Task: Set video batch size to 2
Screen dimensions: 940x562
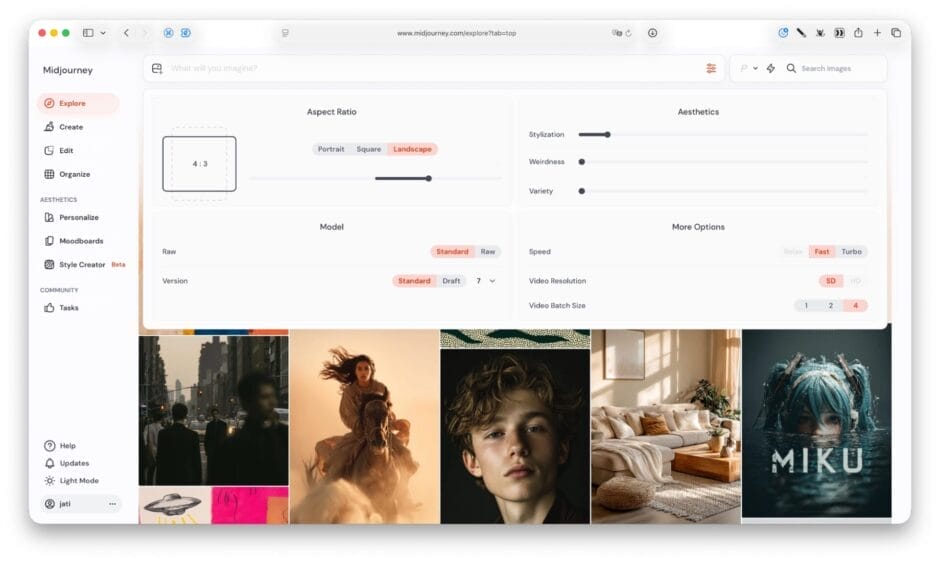Action: (831, 306)
